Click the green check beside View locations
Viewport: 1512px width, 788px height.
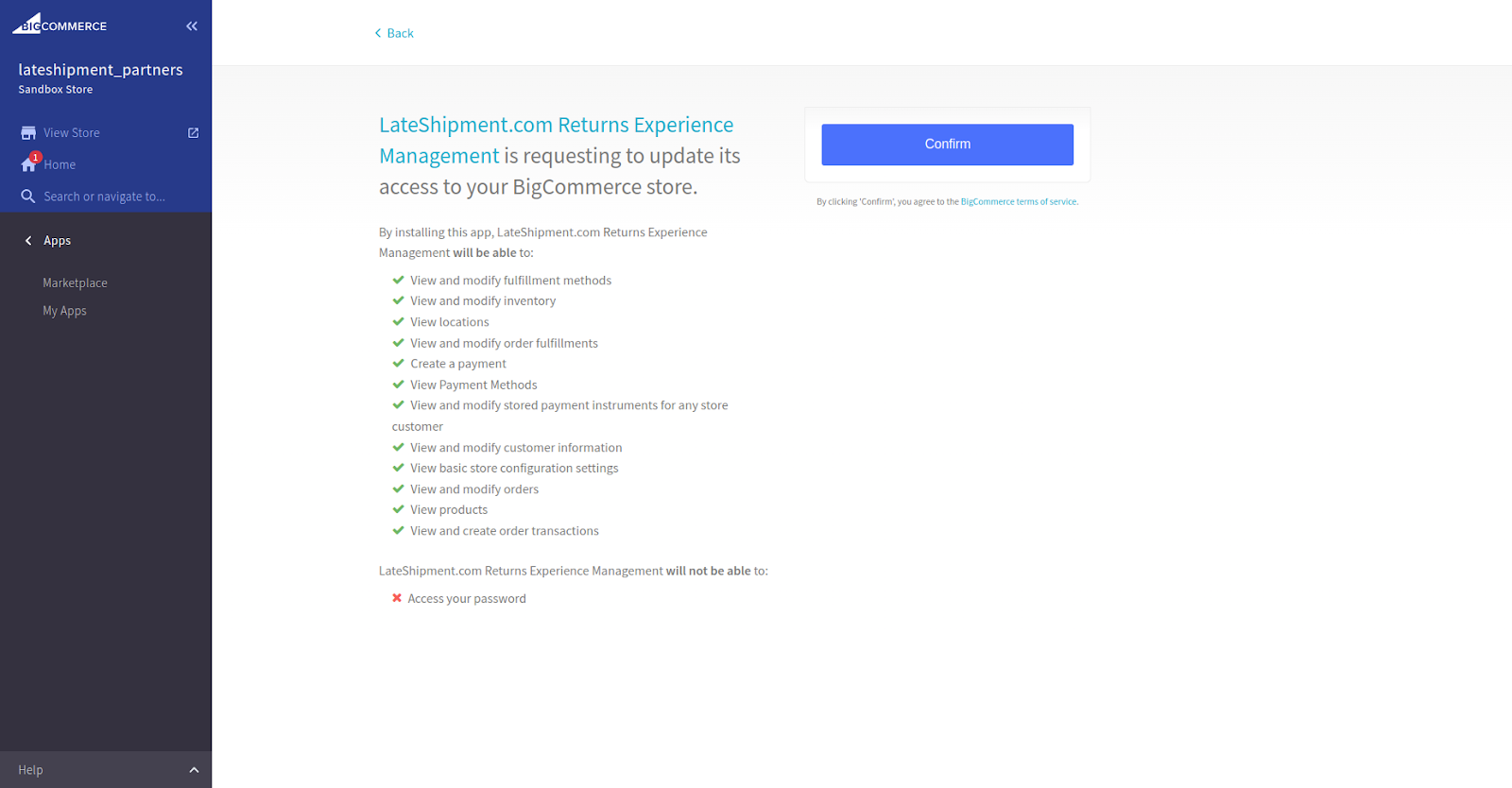[x=398, y=321]
